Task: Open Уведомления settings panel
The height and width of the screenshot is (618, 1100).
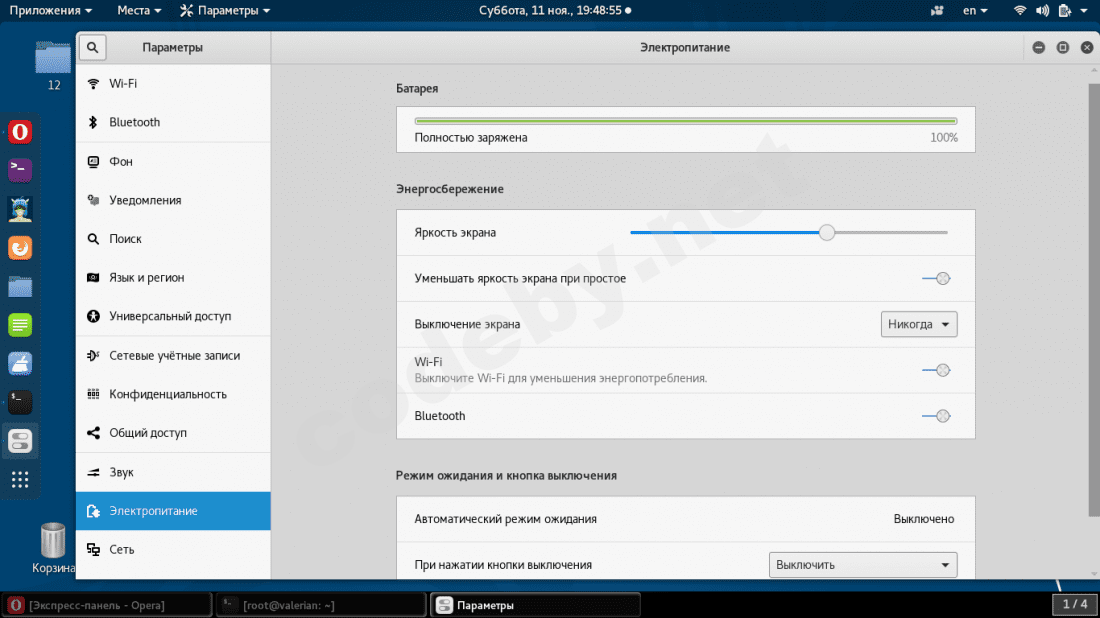Action: click(173, 200)
